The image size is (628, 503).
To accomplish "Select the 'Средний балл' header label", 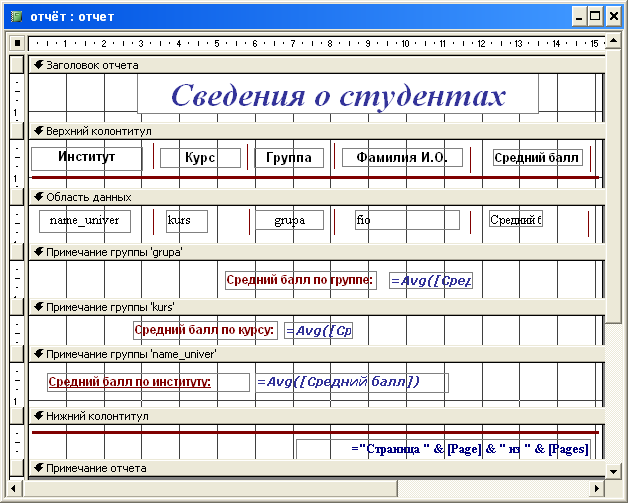I will (x=537, y=158).
